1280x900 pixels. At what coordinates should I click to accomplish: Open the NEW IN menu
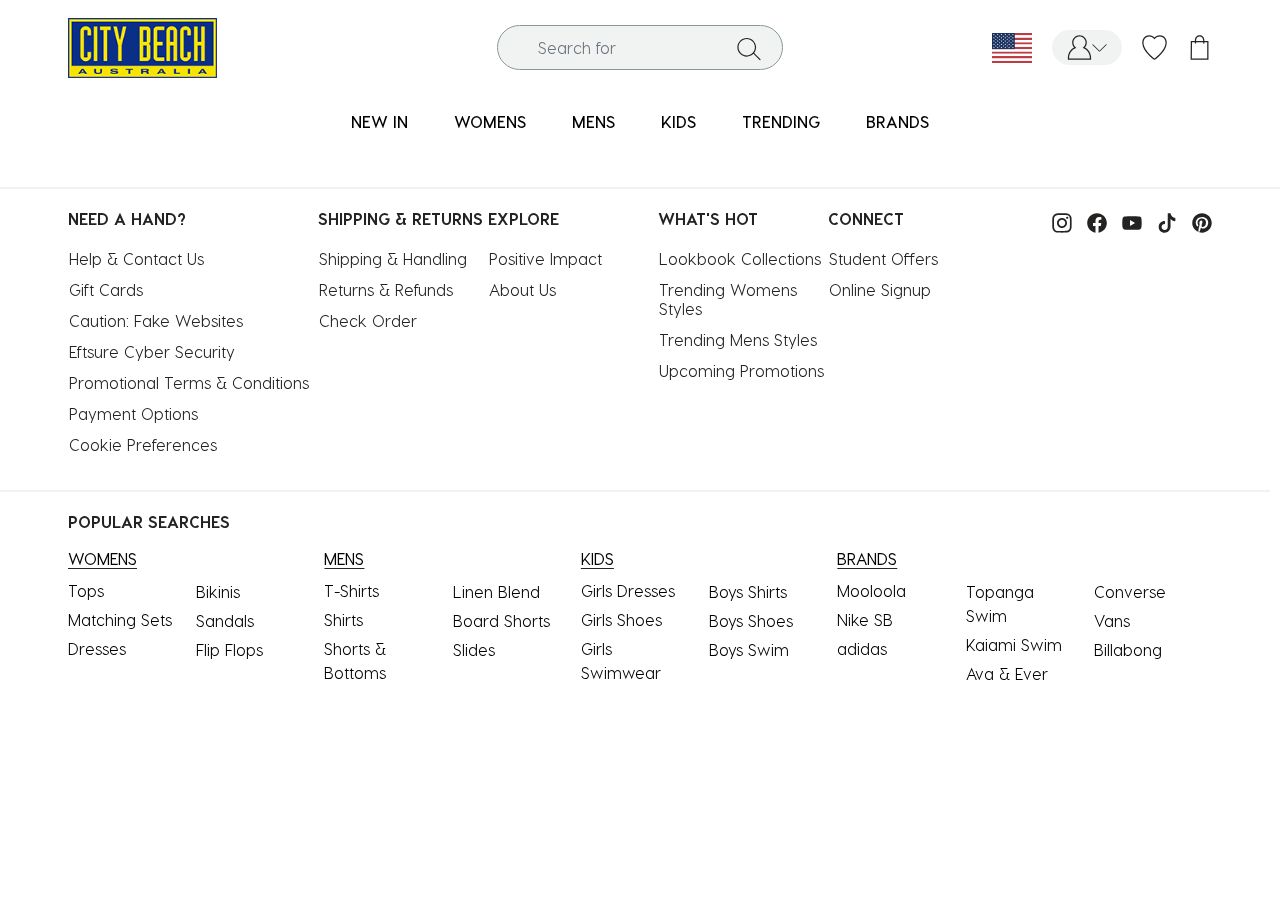(x=379, y=122)
